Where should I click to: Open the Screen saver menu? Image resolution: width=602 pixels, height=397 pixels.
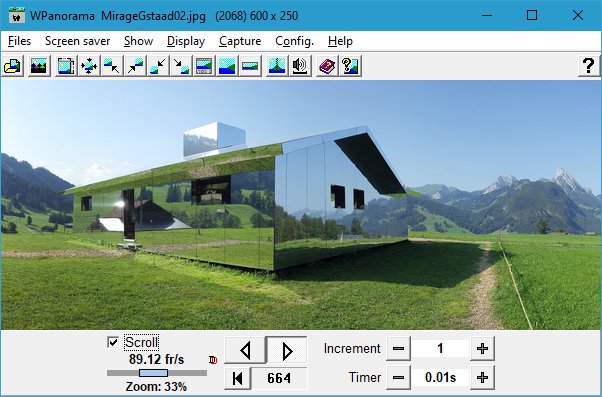tap(78, 41)
